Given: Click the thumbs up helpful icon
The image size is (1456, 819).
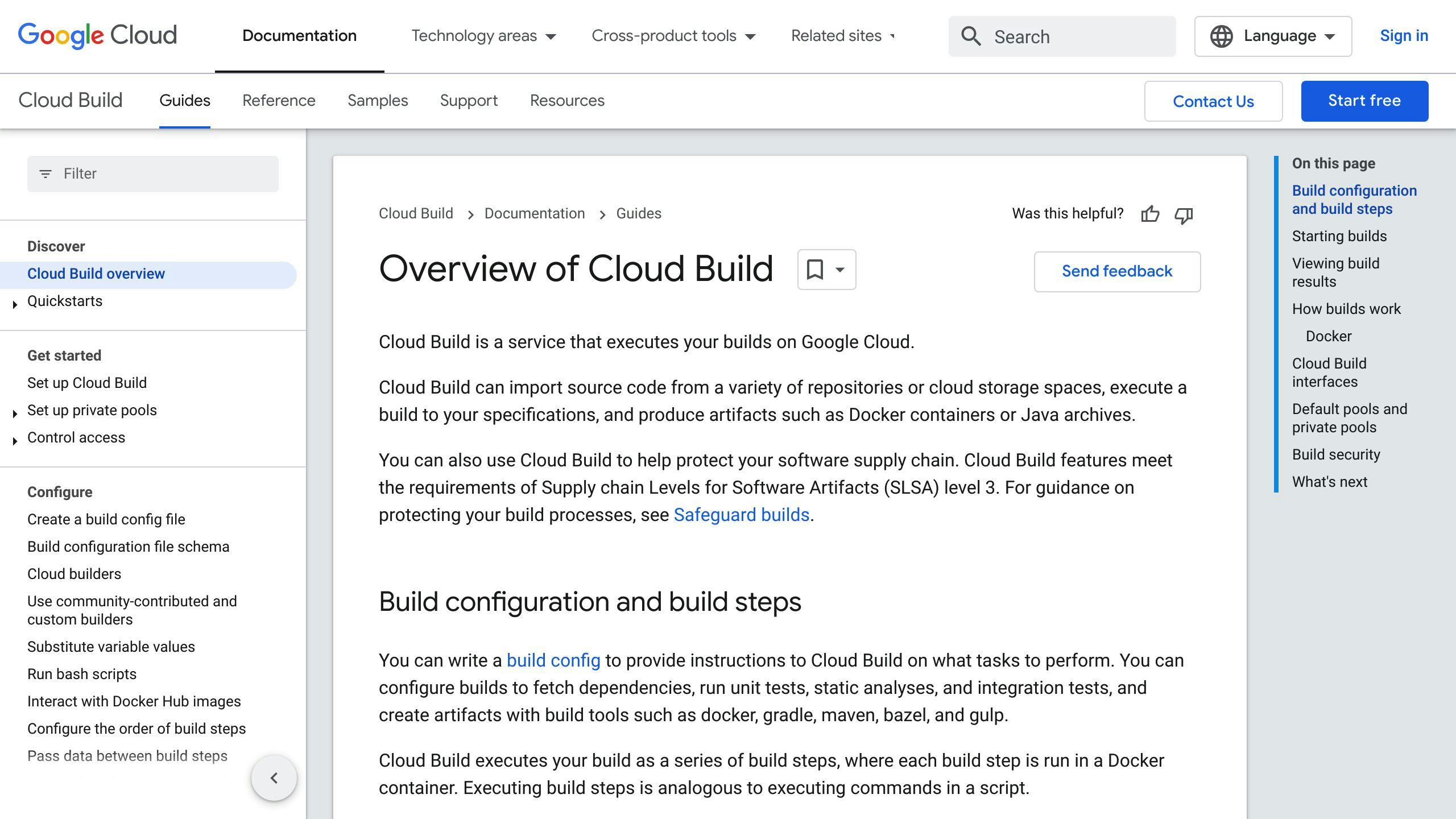Looking at the screenshot, I should tap(1150, 214).
